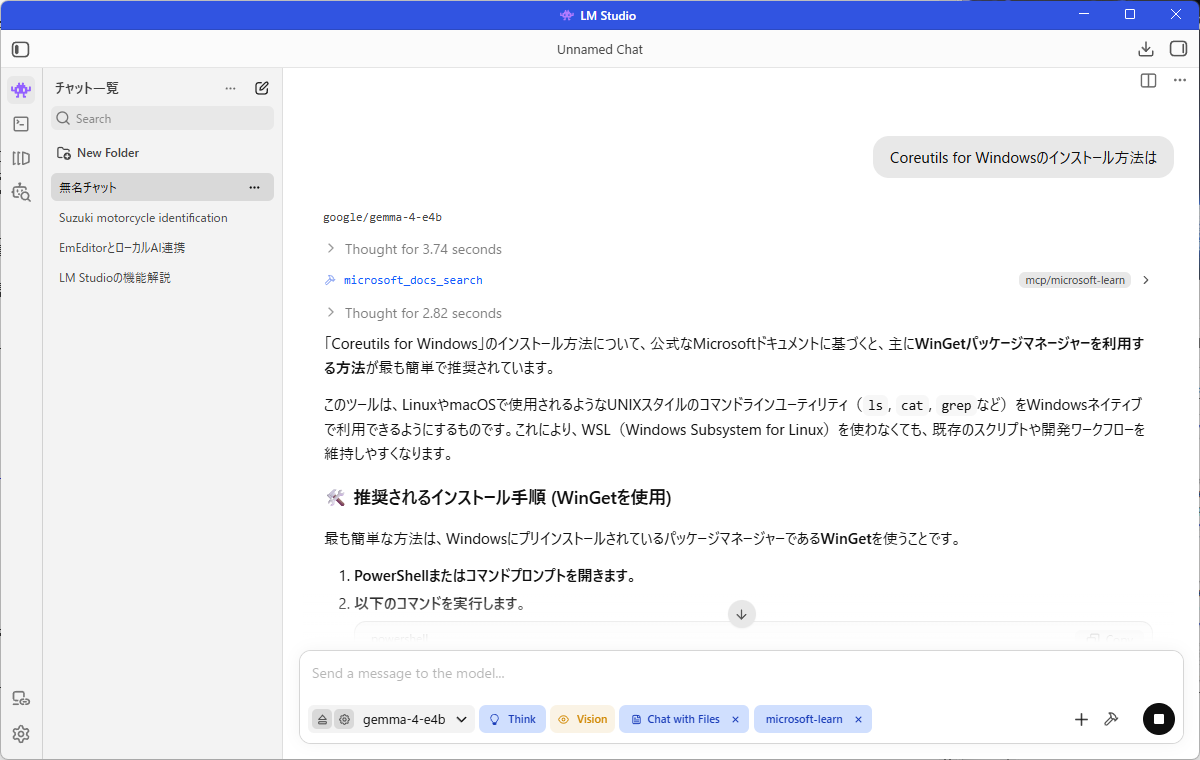Toggle the right sidebar panel icon
This screenshot has height=760, width=1200.
click(1177, 49)
